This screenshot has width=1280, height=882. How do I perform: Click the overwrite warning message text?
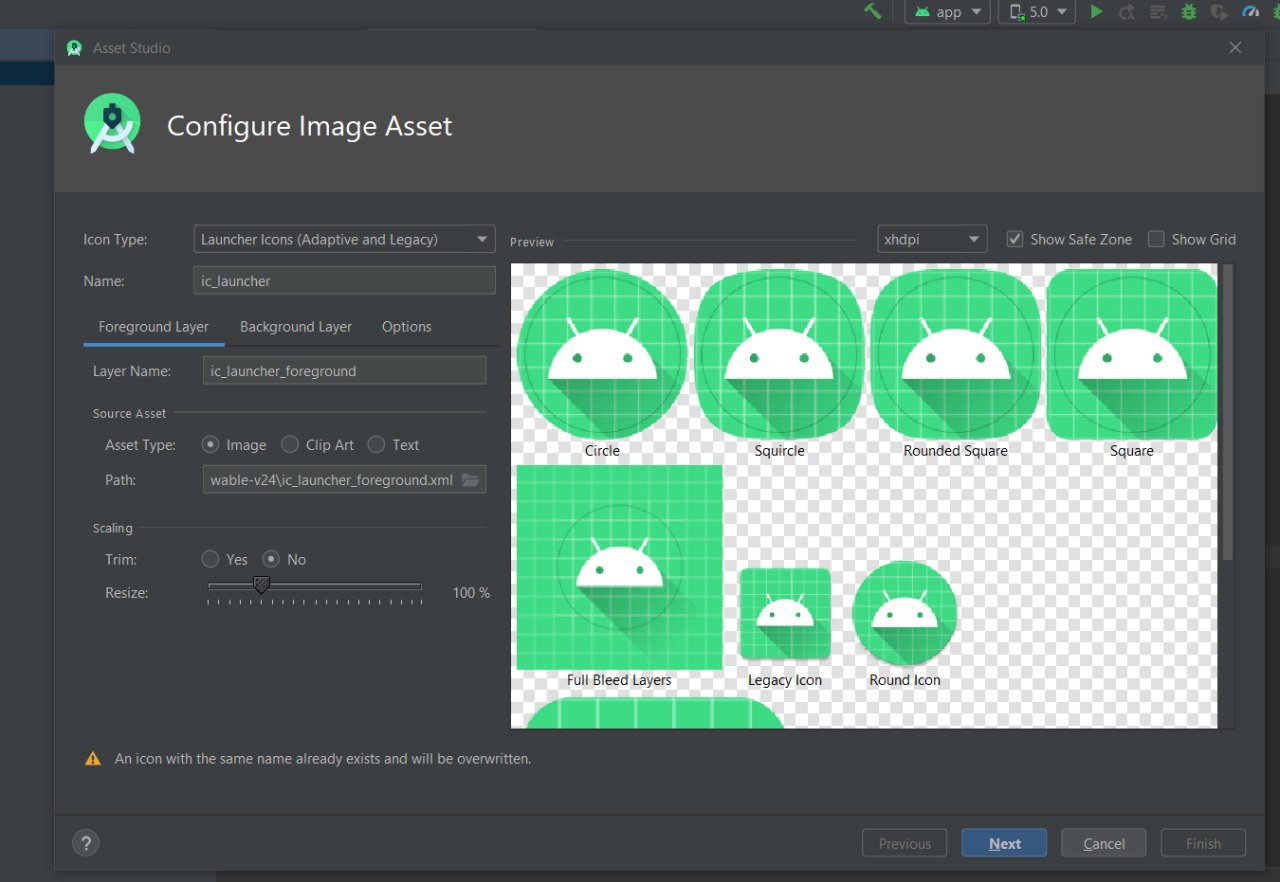pyautogui.click(x=323, y=759)
